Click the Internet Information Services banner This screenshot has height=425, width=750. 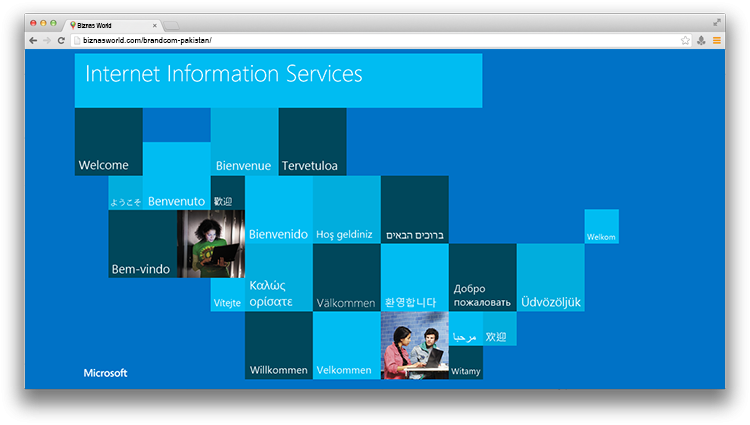[x=278, y=80]
